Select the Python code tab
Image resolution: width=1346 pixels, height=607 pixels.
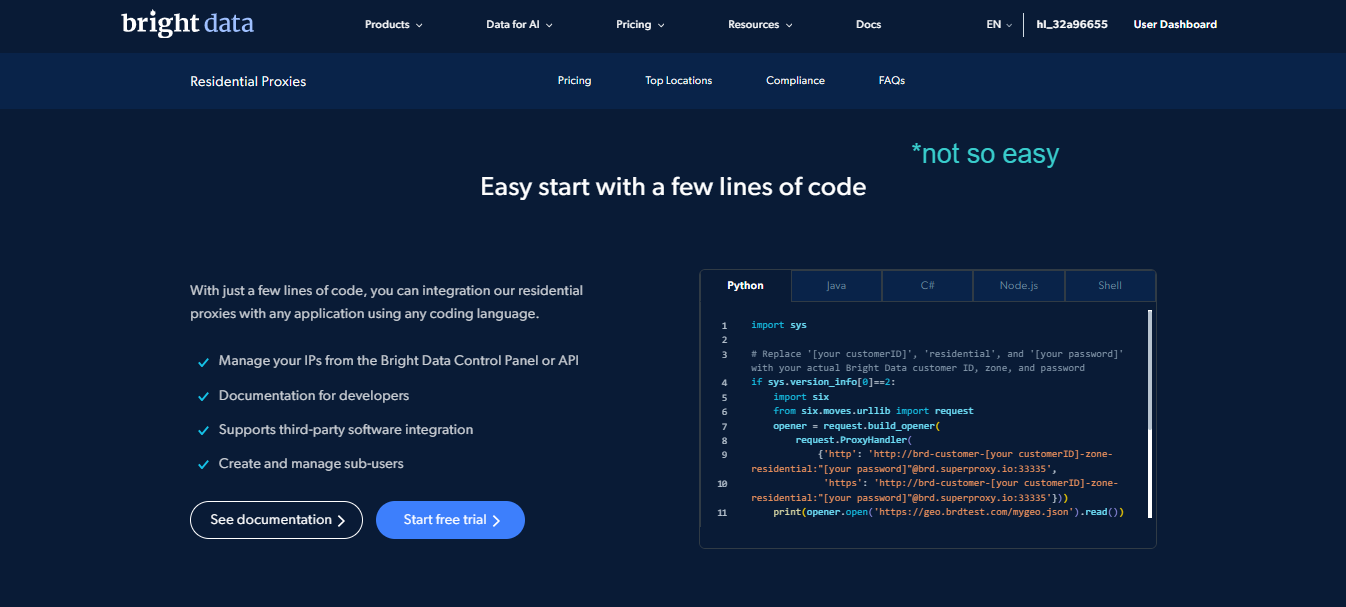click(x=745, y=286)
